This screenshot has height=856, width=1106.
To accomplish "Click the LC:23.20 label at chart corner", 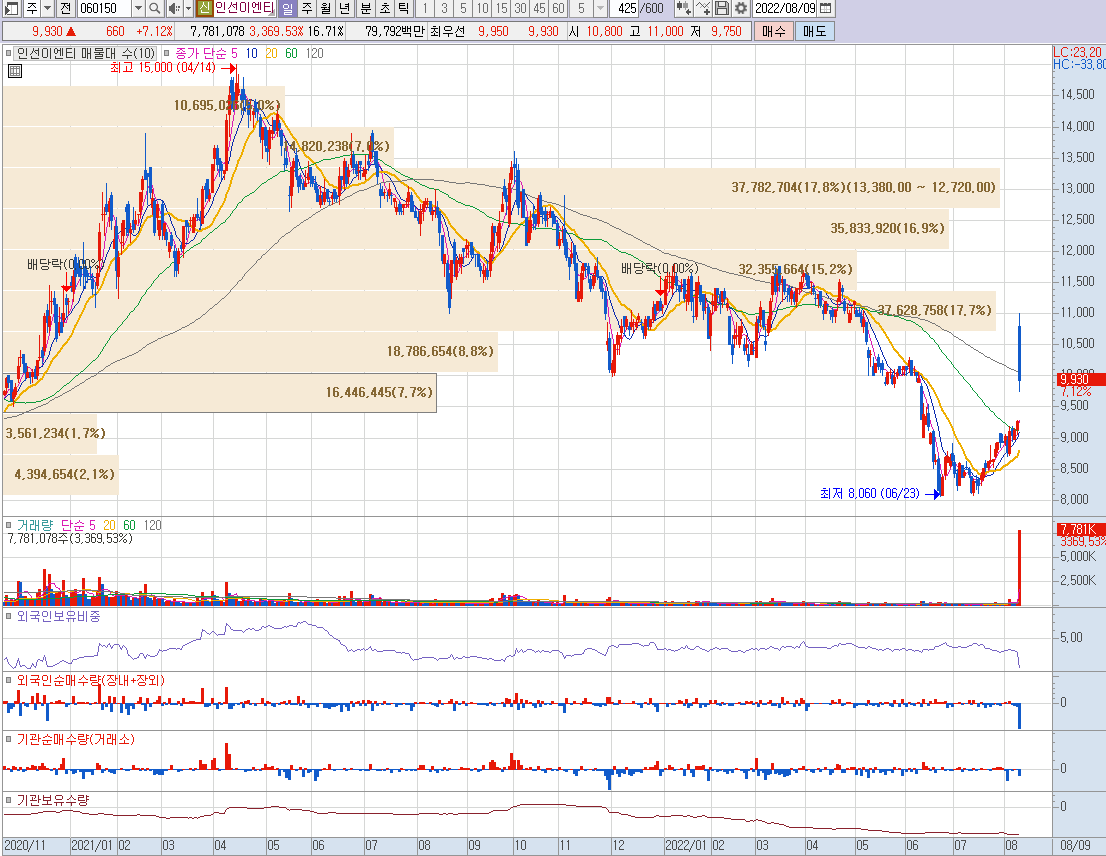I will click(1078, 52).
